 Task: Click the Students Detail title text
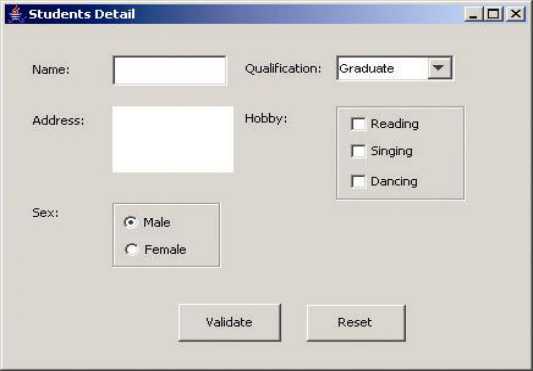pyautogui.click(x=82, y=14)
